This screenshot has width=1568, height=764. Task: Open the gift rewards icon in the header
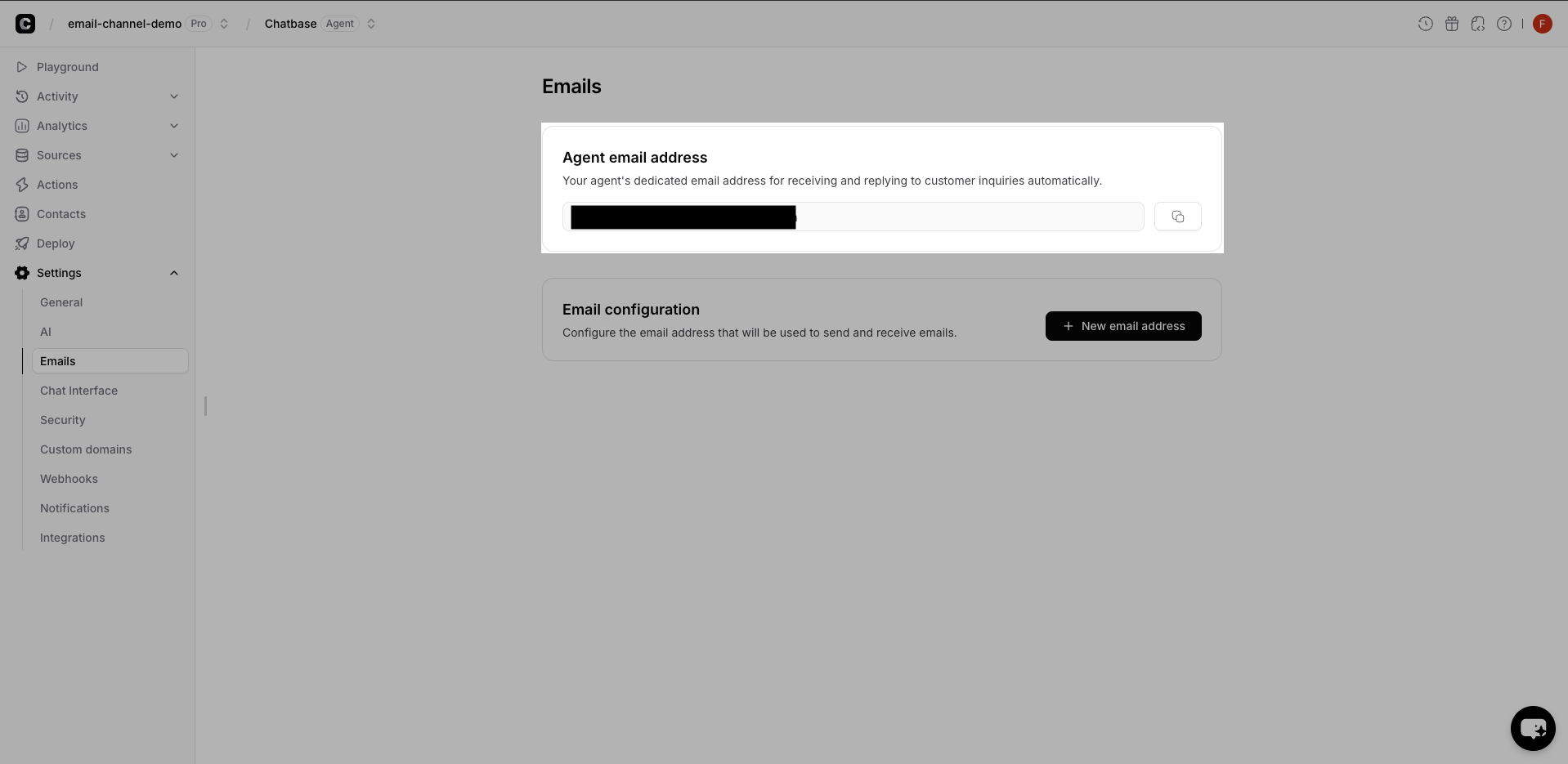(x=1452, y=24)
